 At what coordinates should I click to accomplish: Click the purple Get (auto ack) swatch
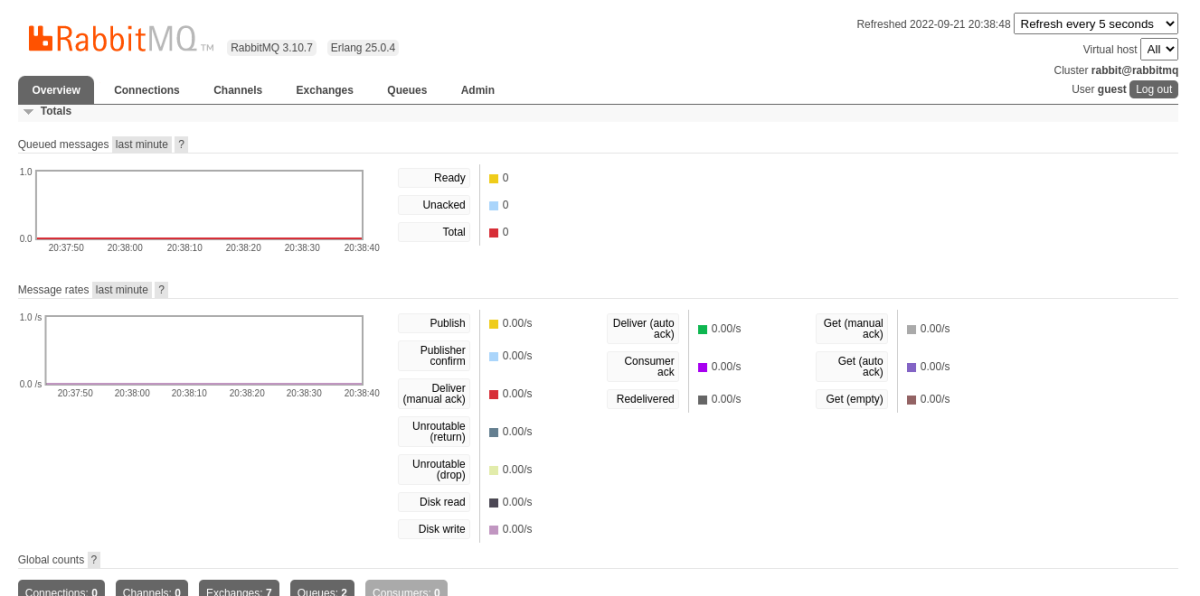click(x=912, y=367)
